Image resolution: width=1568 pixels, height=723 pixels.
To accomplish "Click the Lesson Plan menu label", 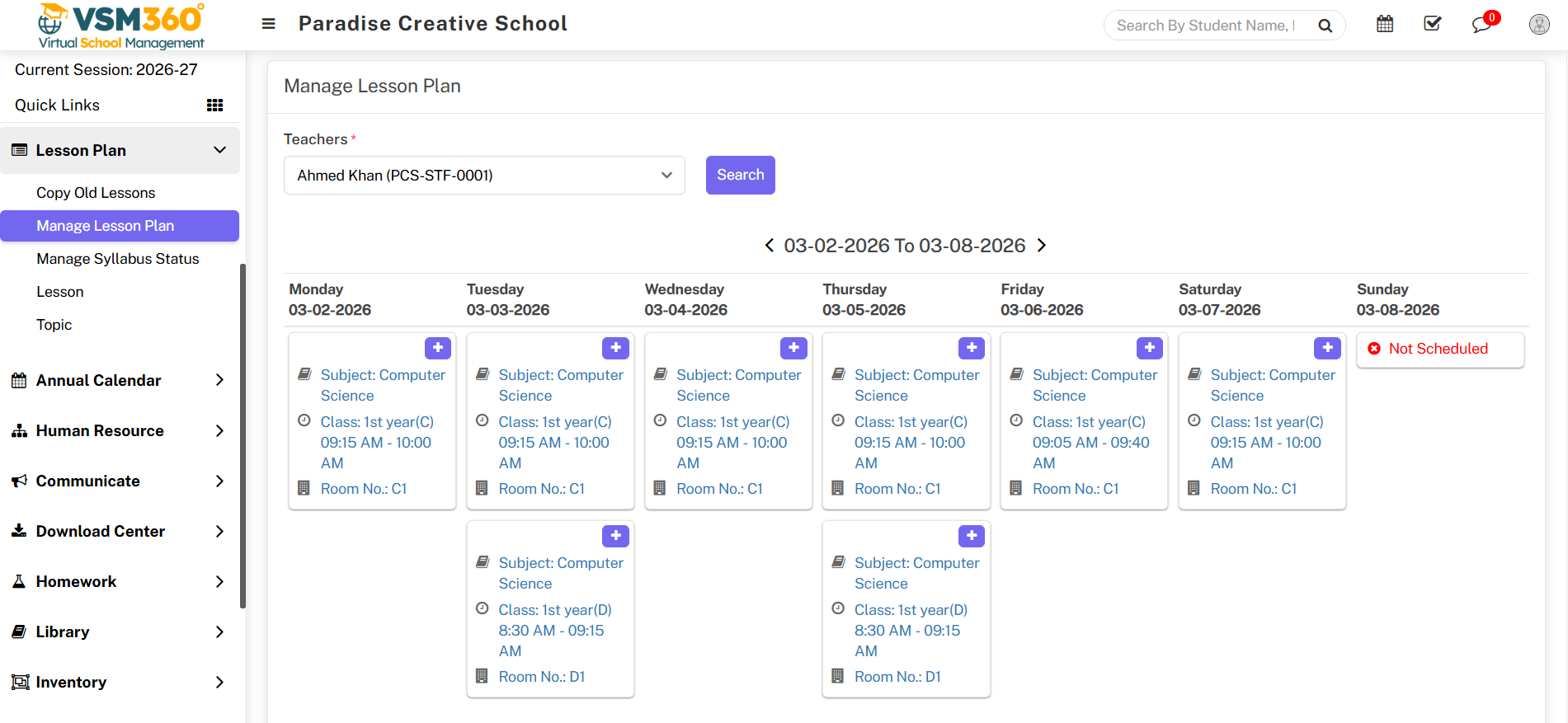I will [81, 150].
